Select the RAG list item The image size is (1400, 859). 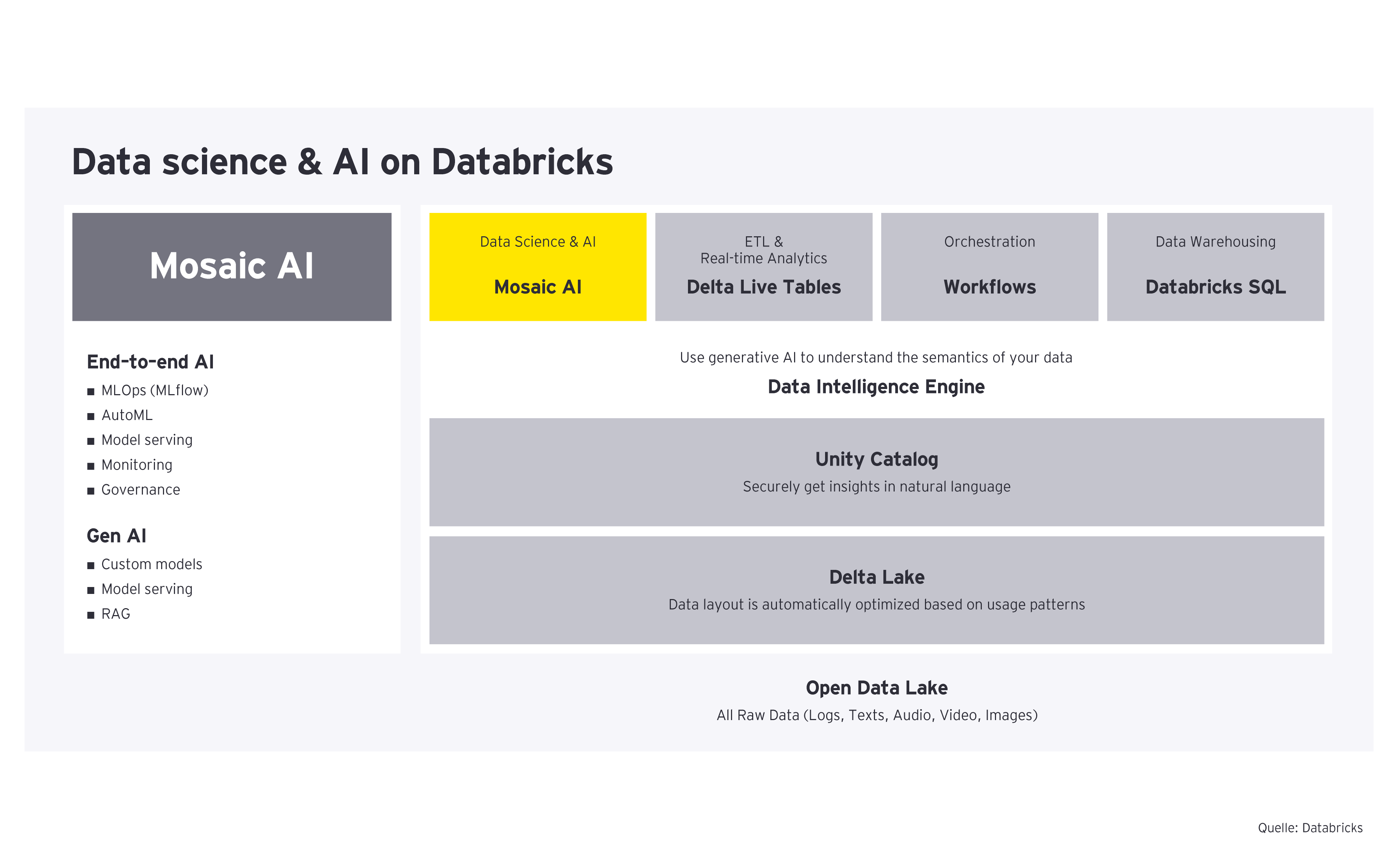point(115,614)
